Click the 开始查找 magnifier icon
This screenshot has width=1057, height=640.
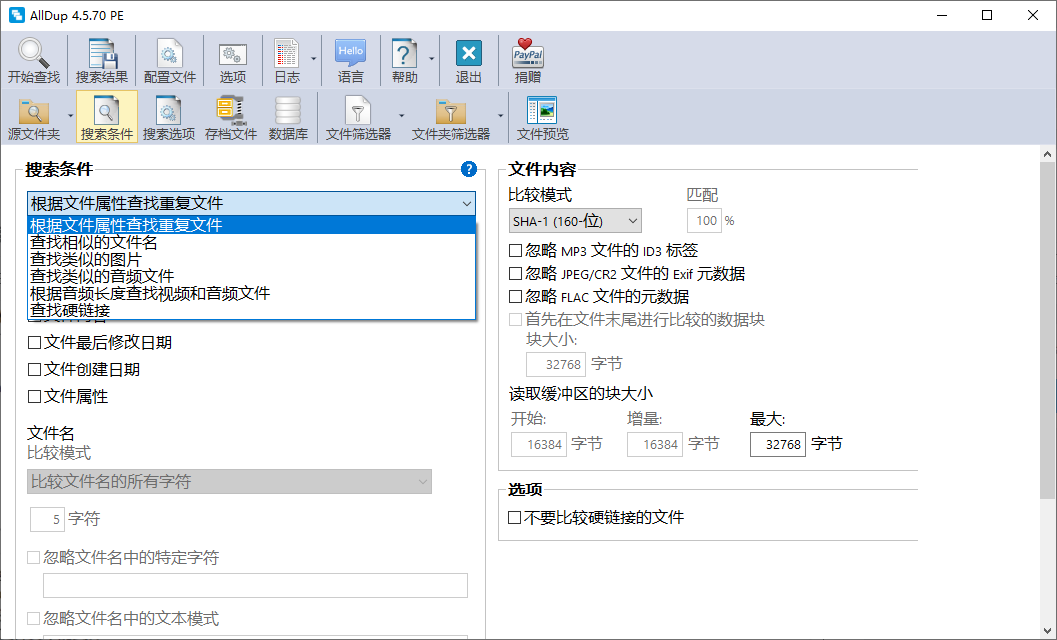click(x=34, y=54)
